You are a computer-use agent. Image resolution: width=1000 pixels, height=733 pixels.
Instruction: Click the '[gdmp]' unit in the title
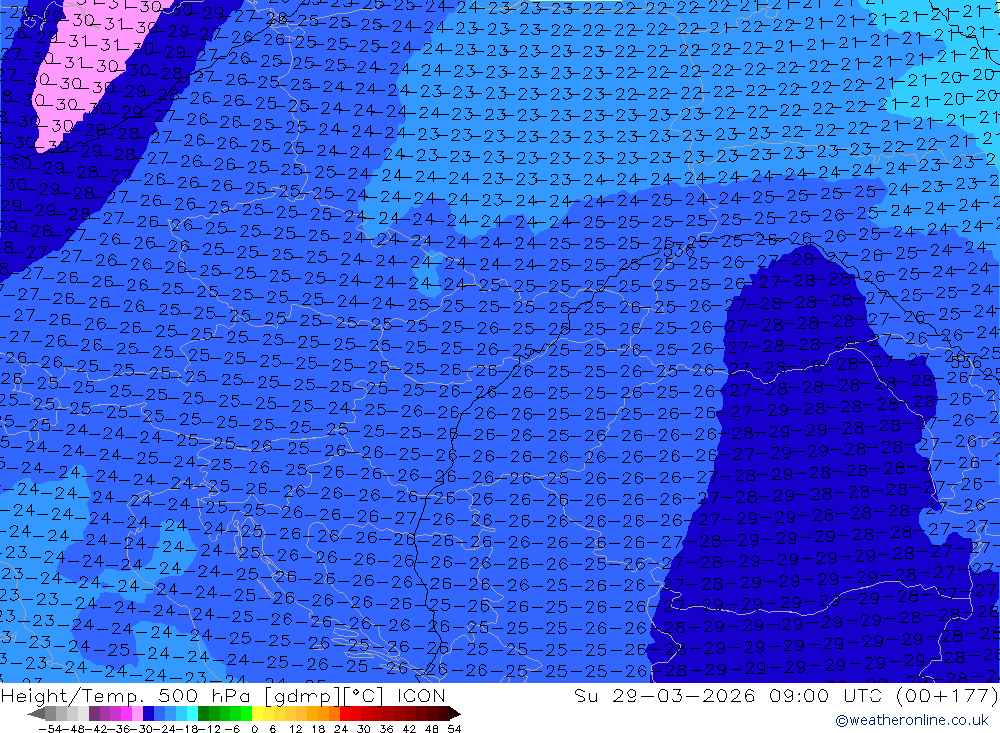(x=302, y=695)
